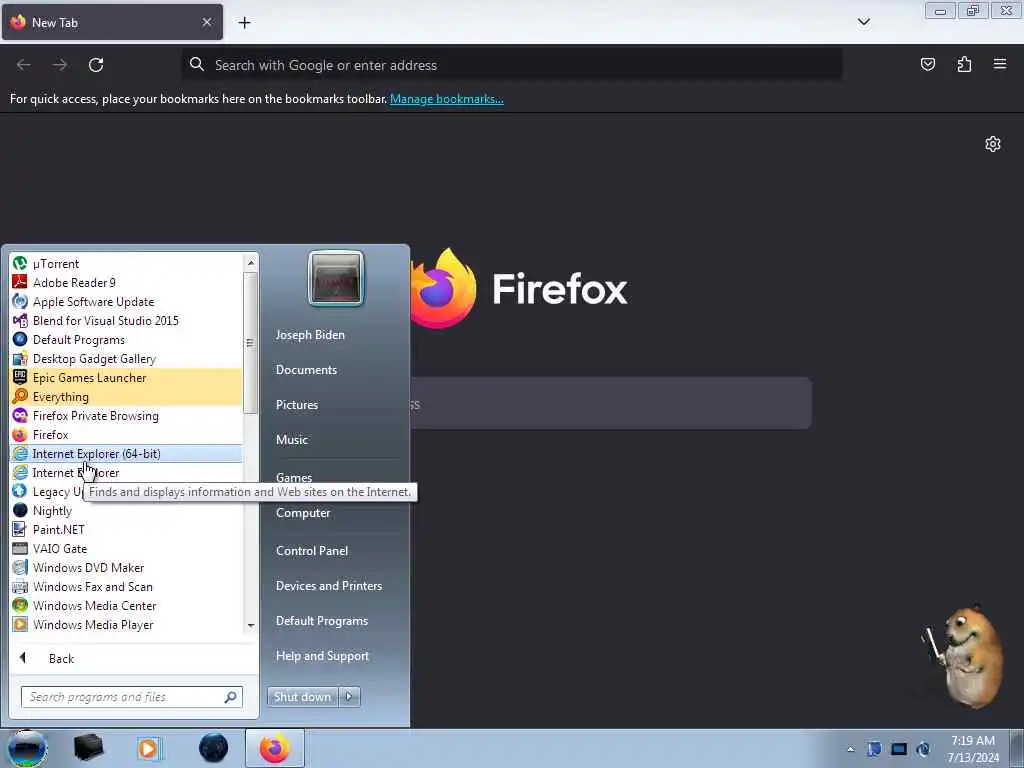
Task: Close the New Tab tab
Action: (x=206, y=22)
